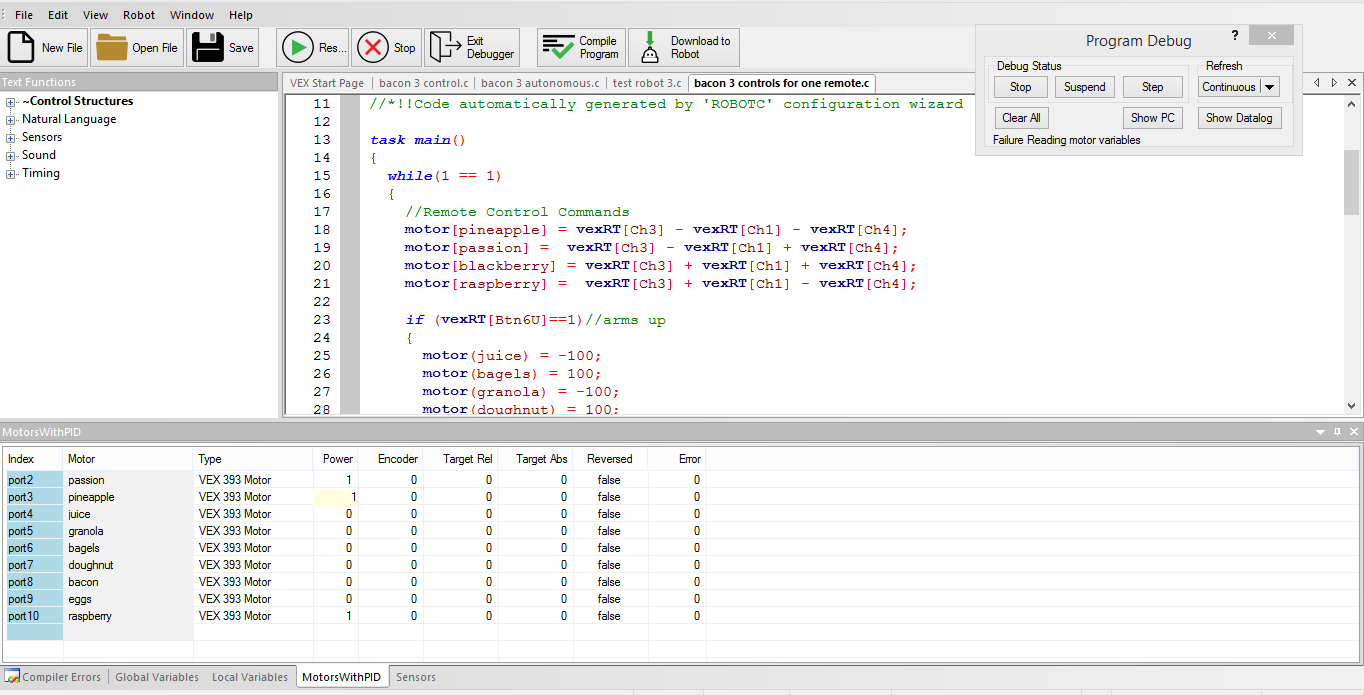Click the Clear All button

1021,117
